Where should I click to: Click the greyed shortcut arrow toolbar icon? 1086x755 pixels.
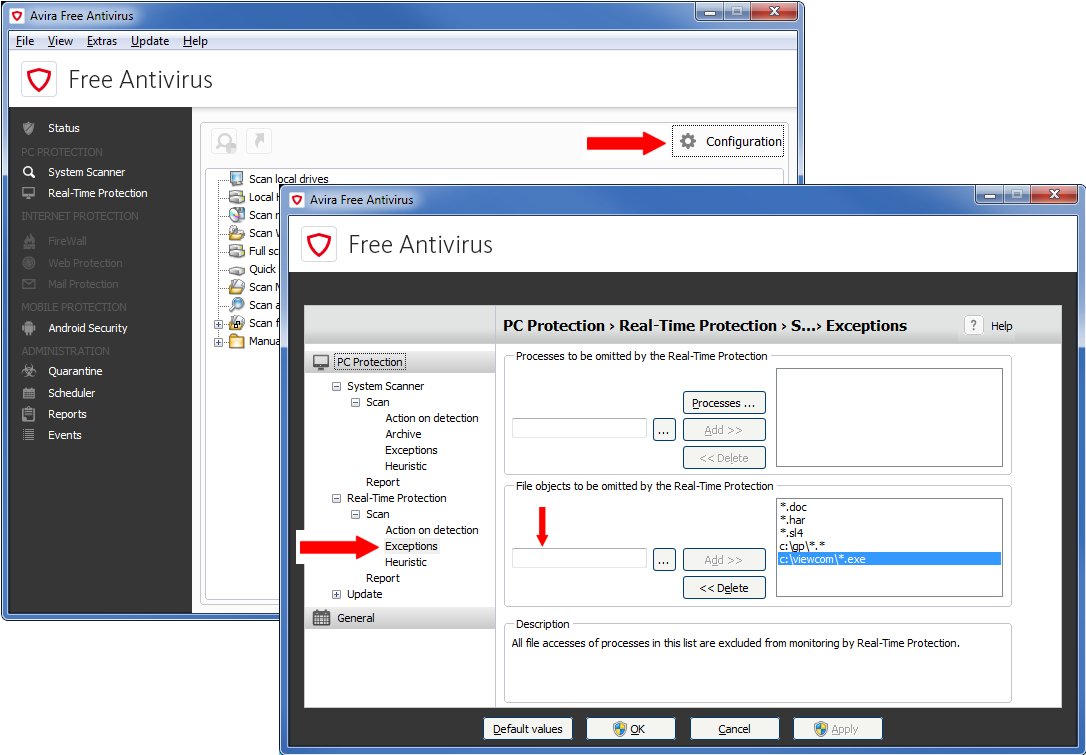[259, 141]
